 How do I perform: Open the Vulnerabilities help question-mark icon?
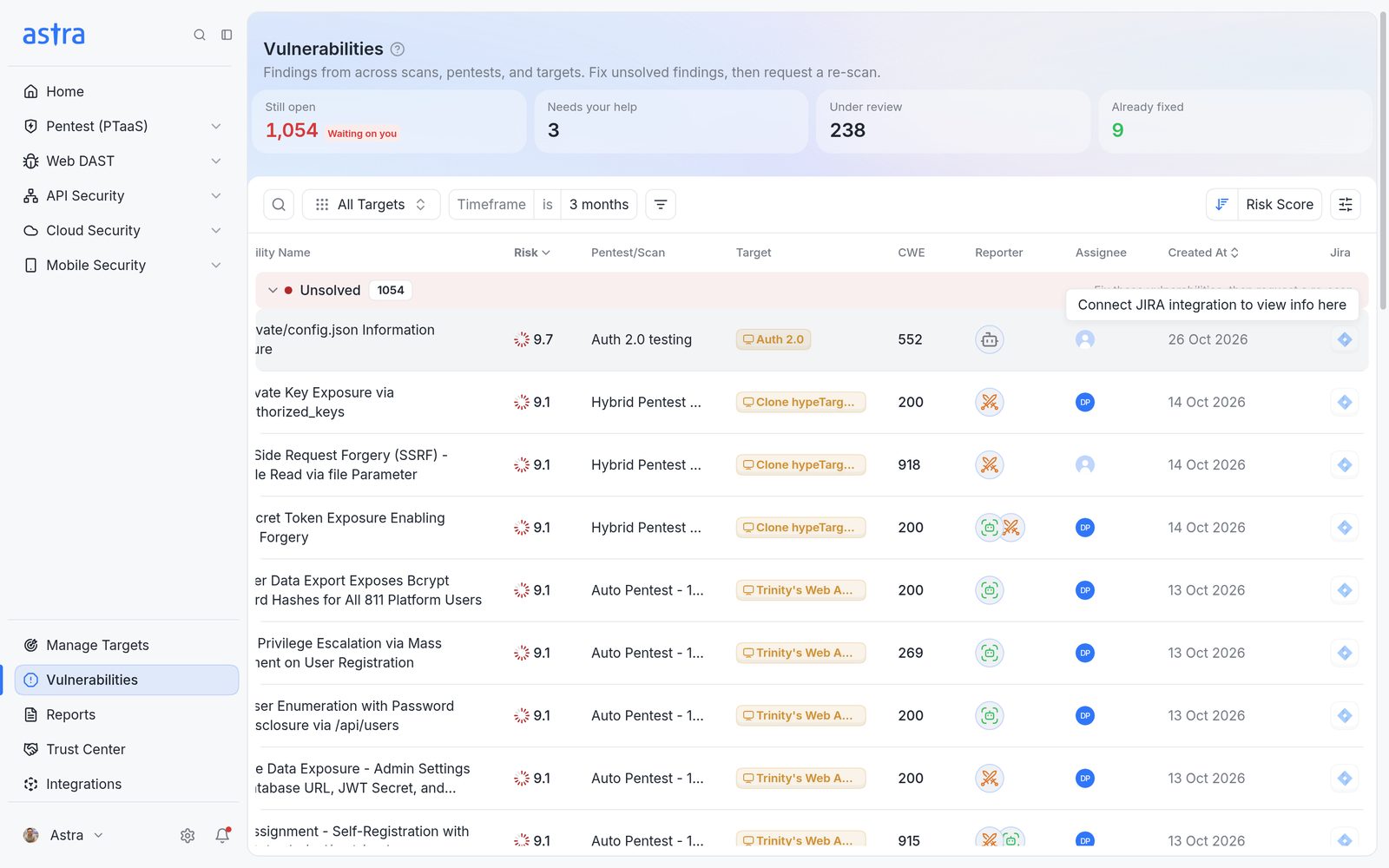click(398, 49)
